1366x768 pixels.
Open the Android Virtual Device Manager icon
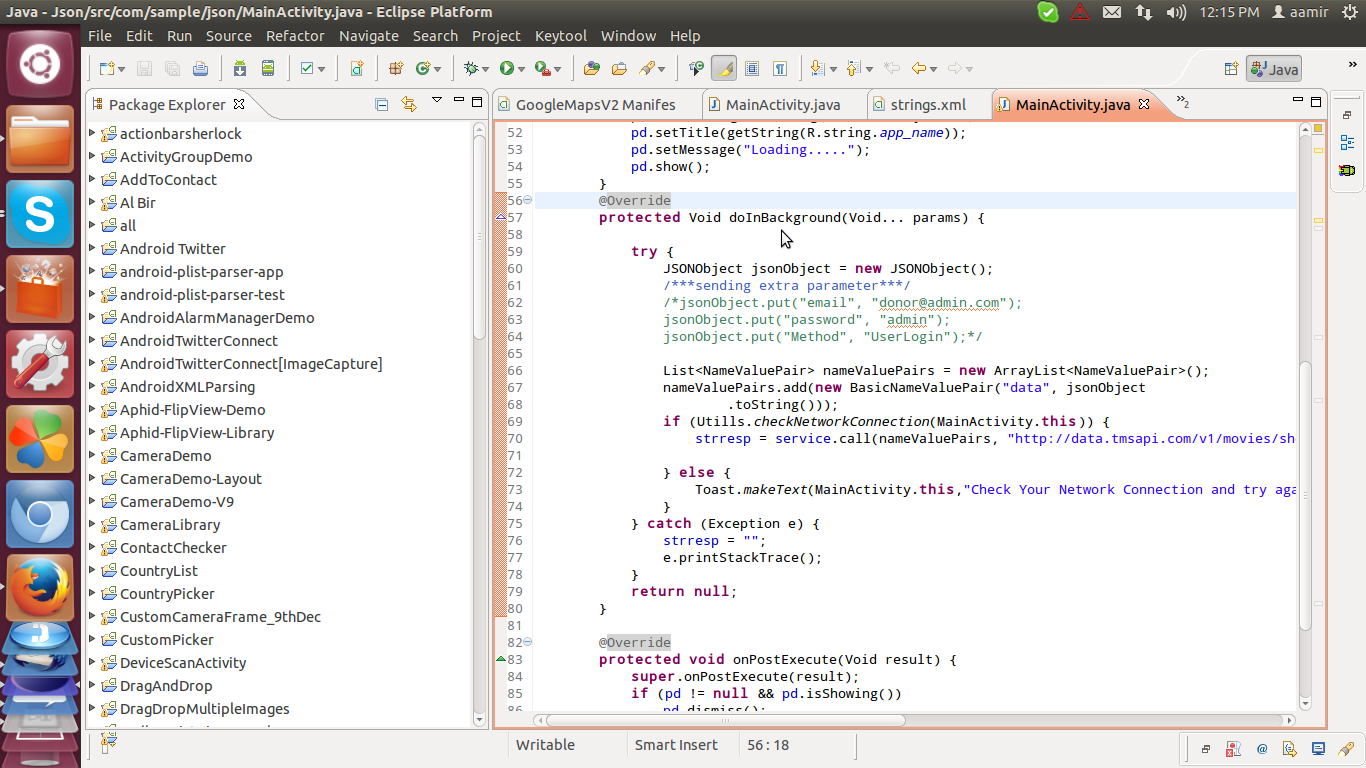(x=267, y=68)
